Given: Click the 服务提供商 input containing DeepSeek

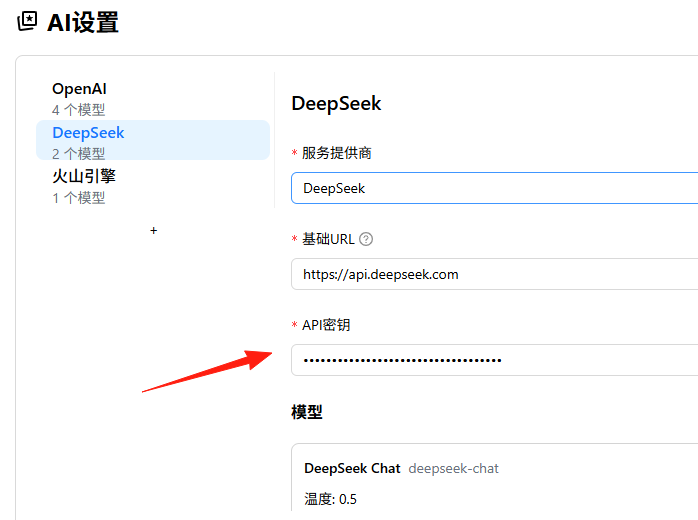Looking at the screenshot, I should pyautogui.click(x=494, y=188).
